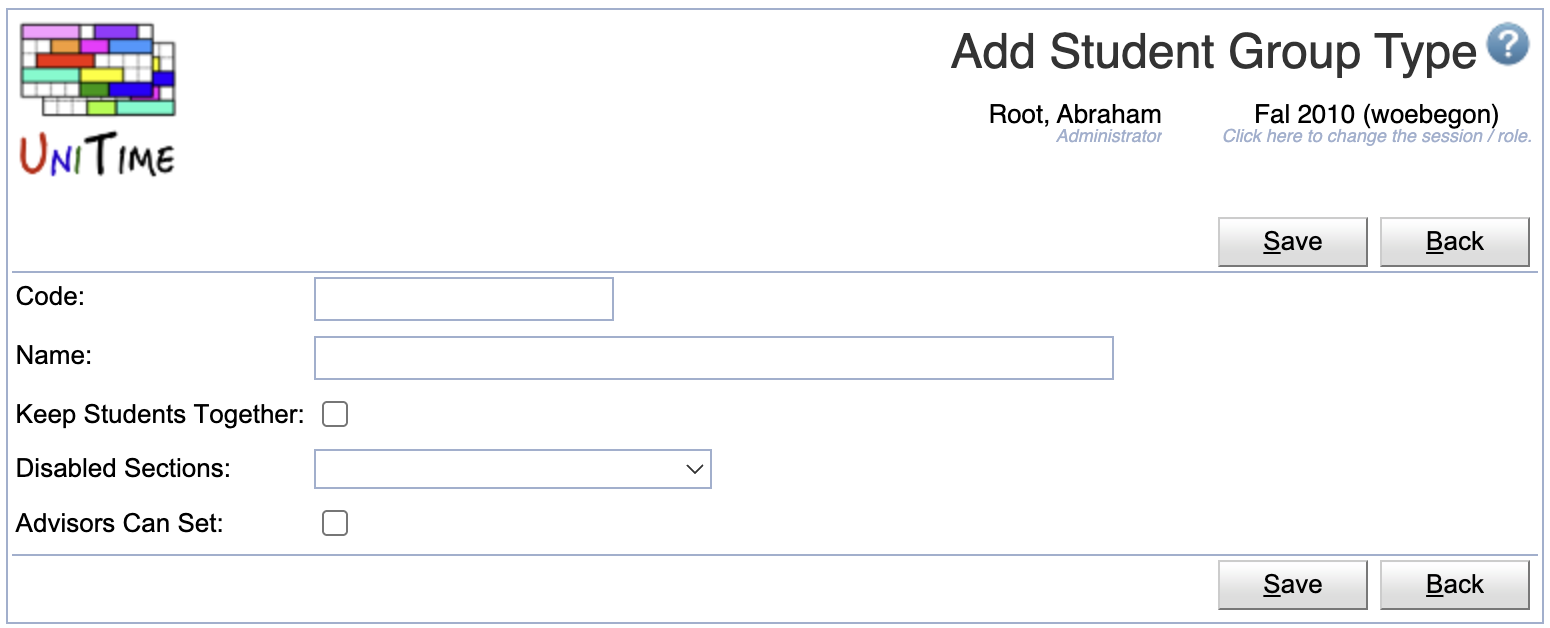Enable the Keep Students Together checkbox
The image size is (1550, 628).
coord(335,415)
